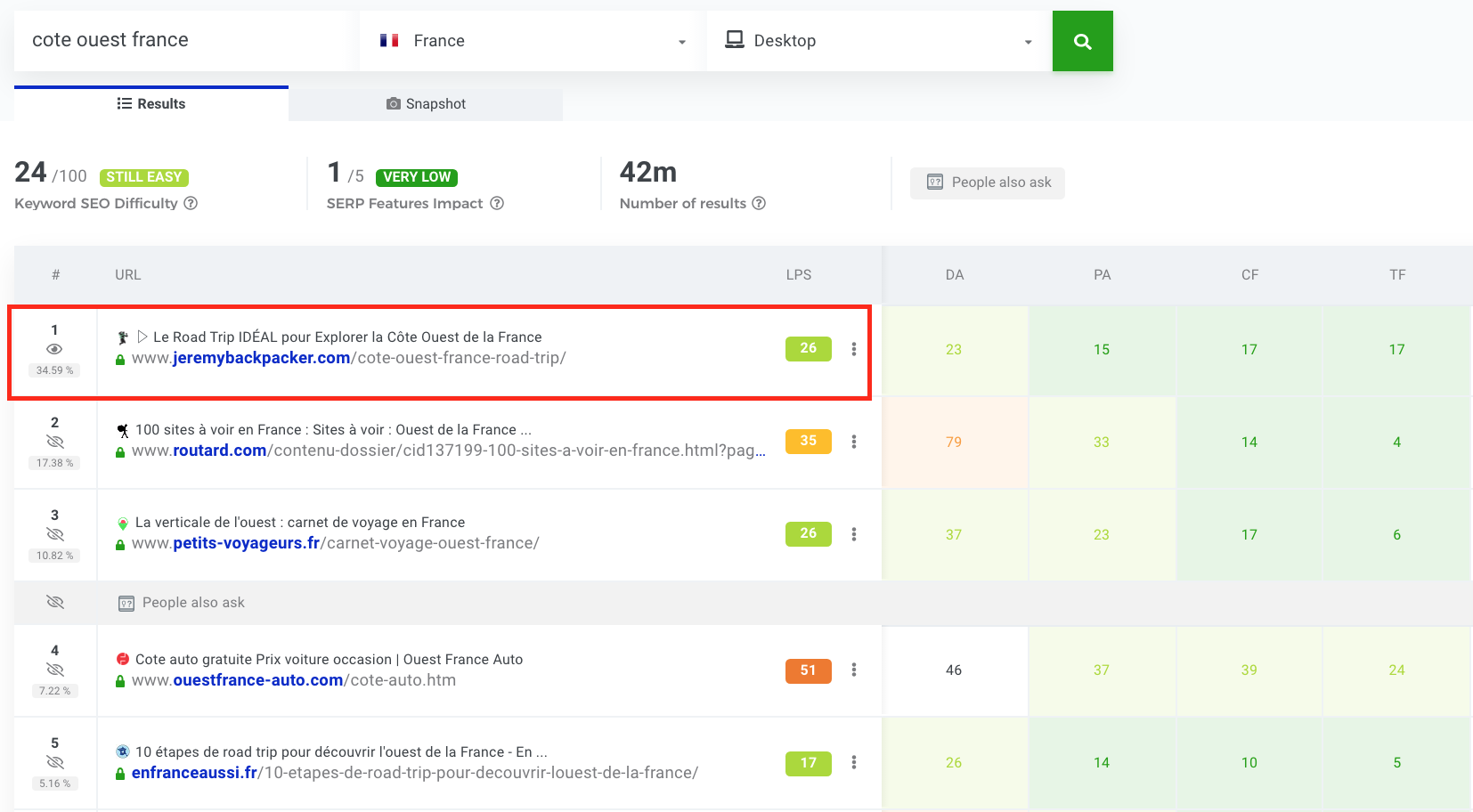Open the three-dot menu for the enfranceaussi.fr result
This screenshot has width=1473, height=812.
click(x=853, y=762)
